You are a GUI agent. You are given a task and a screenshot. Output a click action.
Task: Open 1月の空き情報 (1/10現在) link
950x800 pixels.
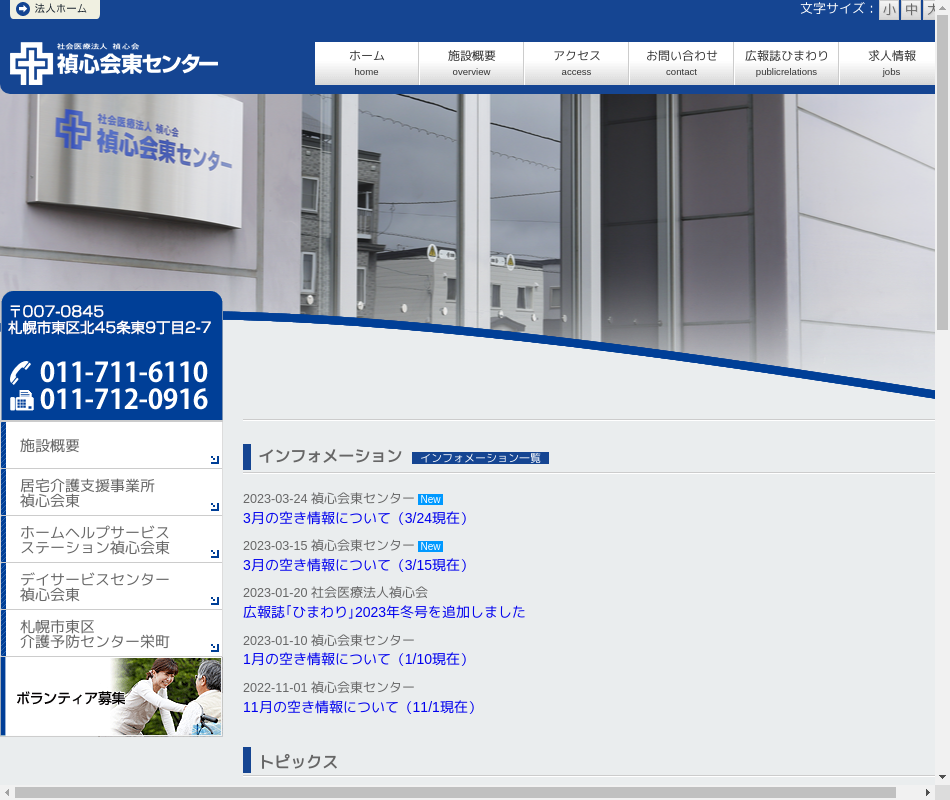tap(357, 659)
